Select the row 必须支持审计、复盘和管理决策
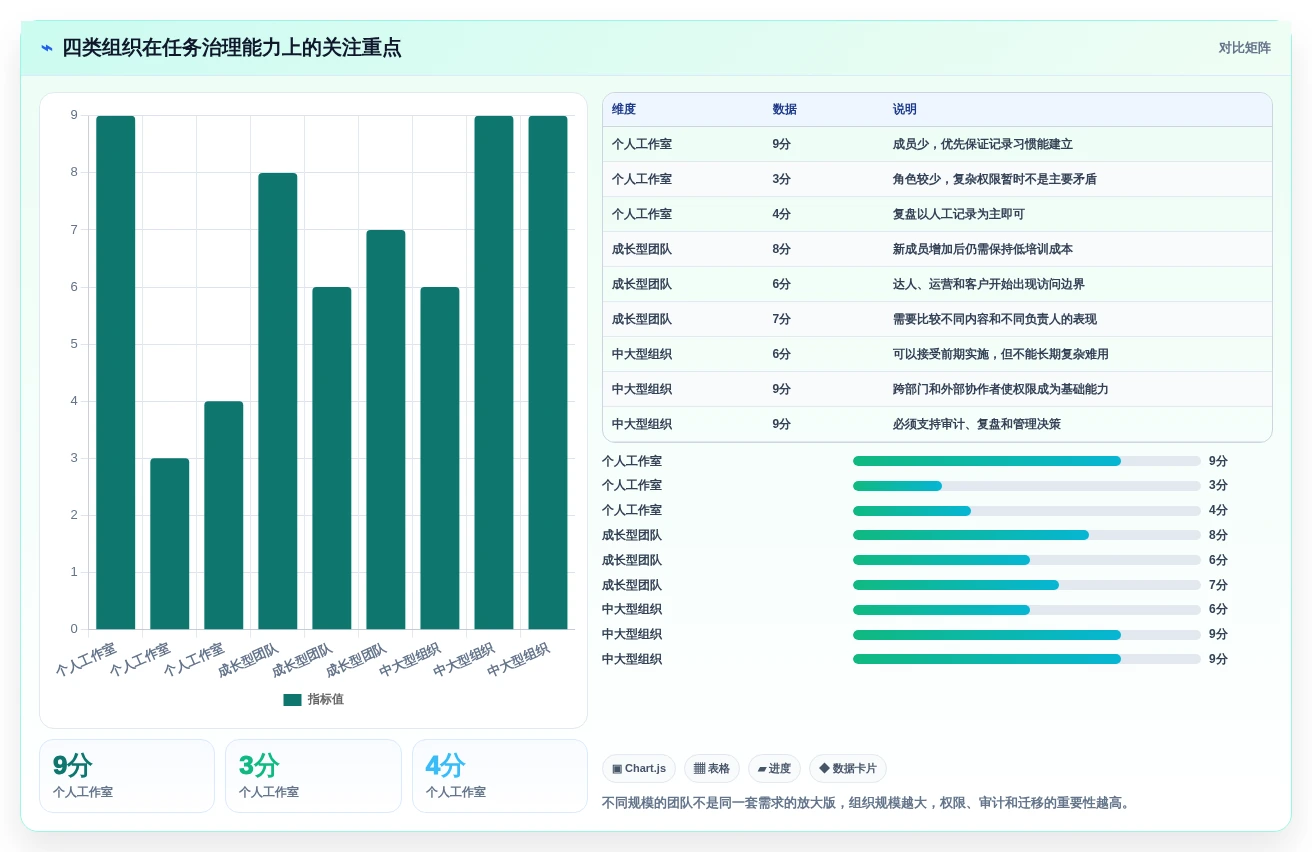The height and width of the screenshot is (852, 1312). tap(937, 424)
